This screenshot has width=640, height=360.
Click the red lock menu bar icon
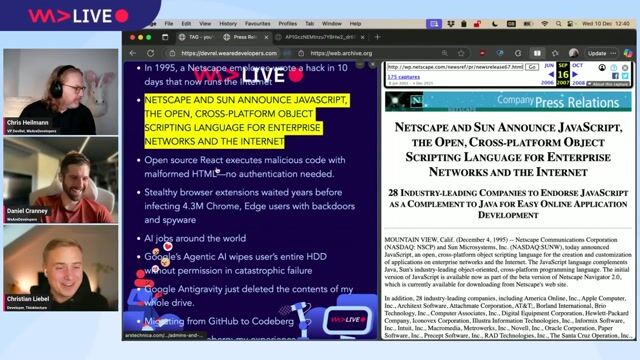tap(477, 24)
